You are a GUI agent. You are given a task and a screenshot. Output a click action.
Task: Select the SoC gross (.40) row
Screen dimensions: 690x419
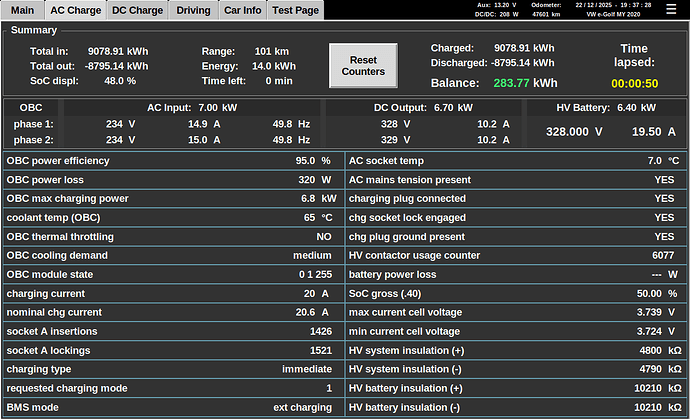click(515, 294)
